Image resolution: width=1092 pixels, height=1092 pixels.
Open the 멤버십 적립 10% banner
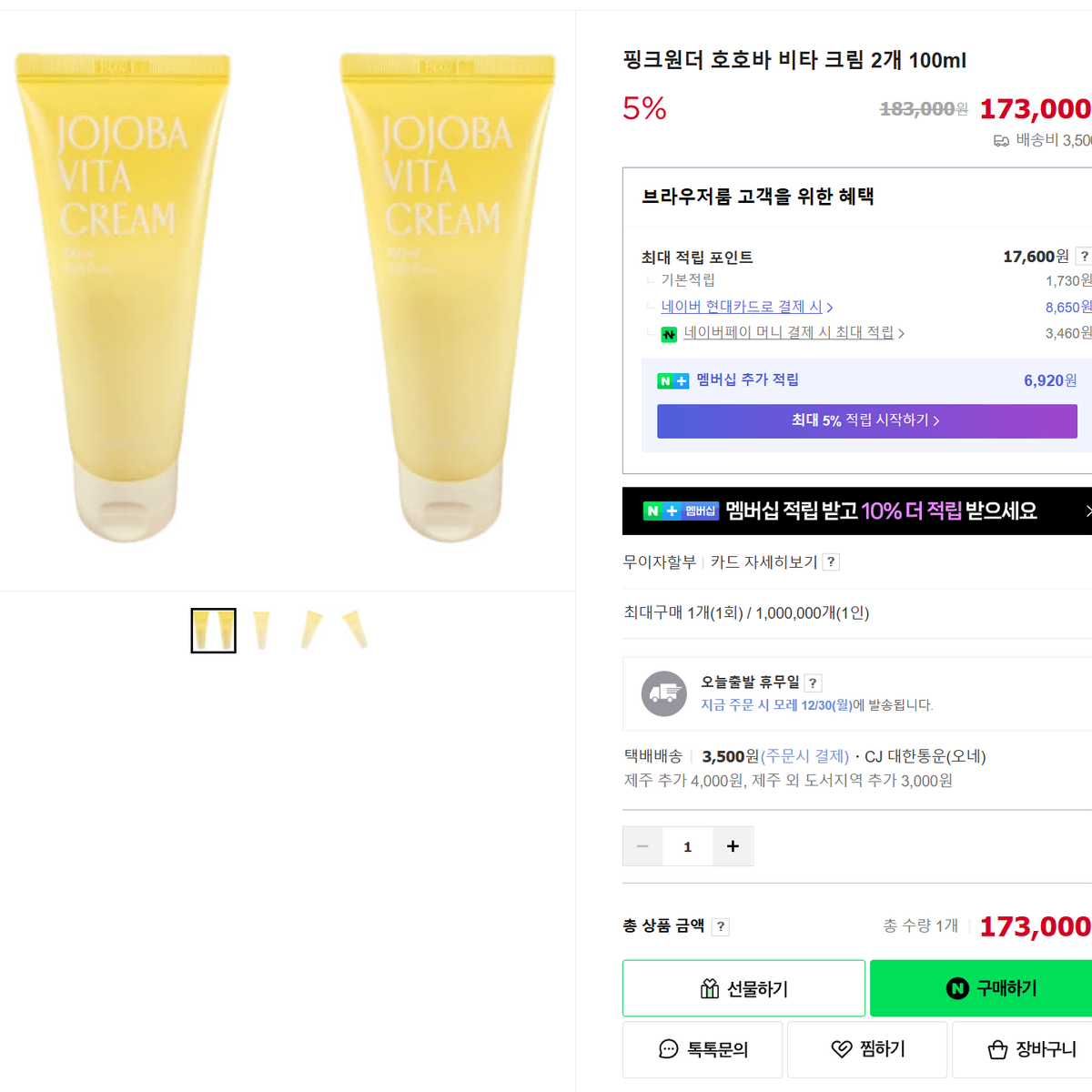857,511
